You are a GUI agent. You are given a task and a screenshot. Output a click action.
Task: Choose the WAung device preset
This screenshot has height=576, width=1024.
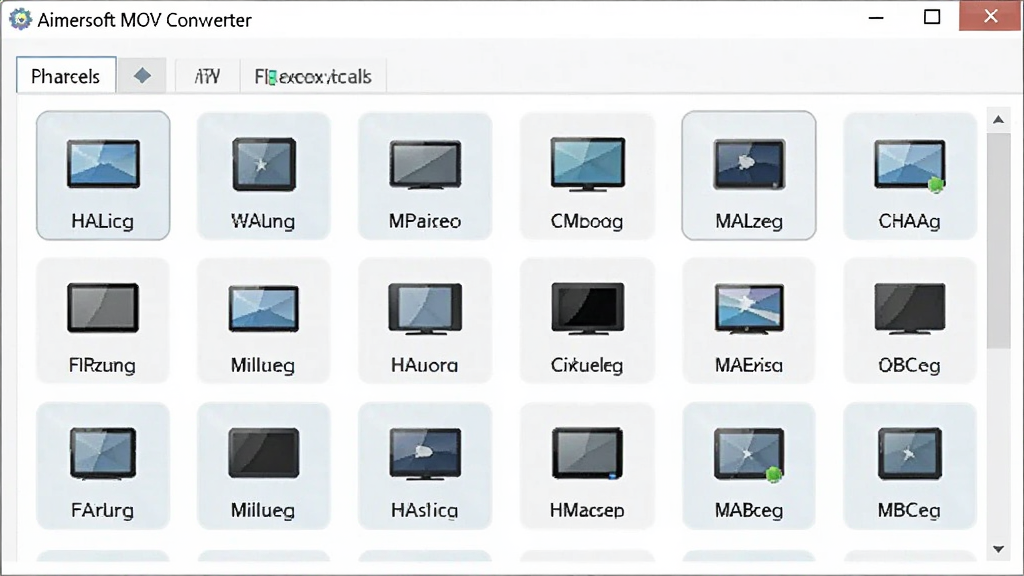264,175
